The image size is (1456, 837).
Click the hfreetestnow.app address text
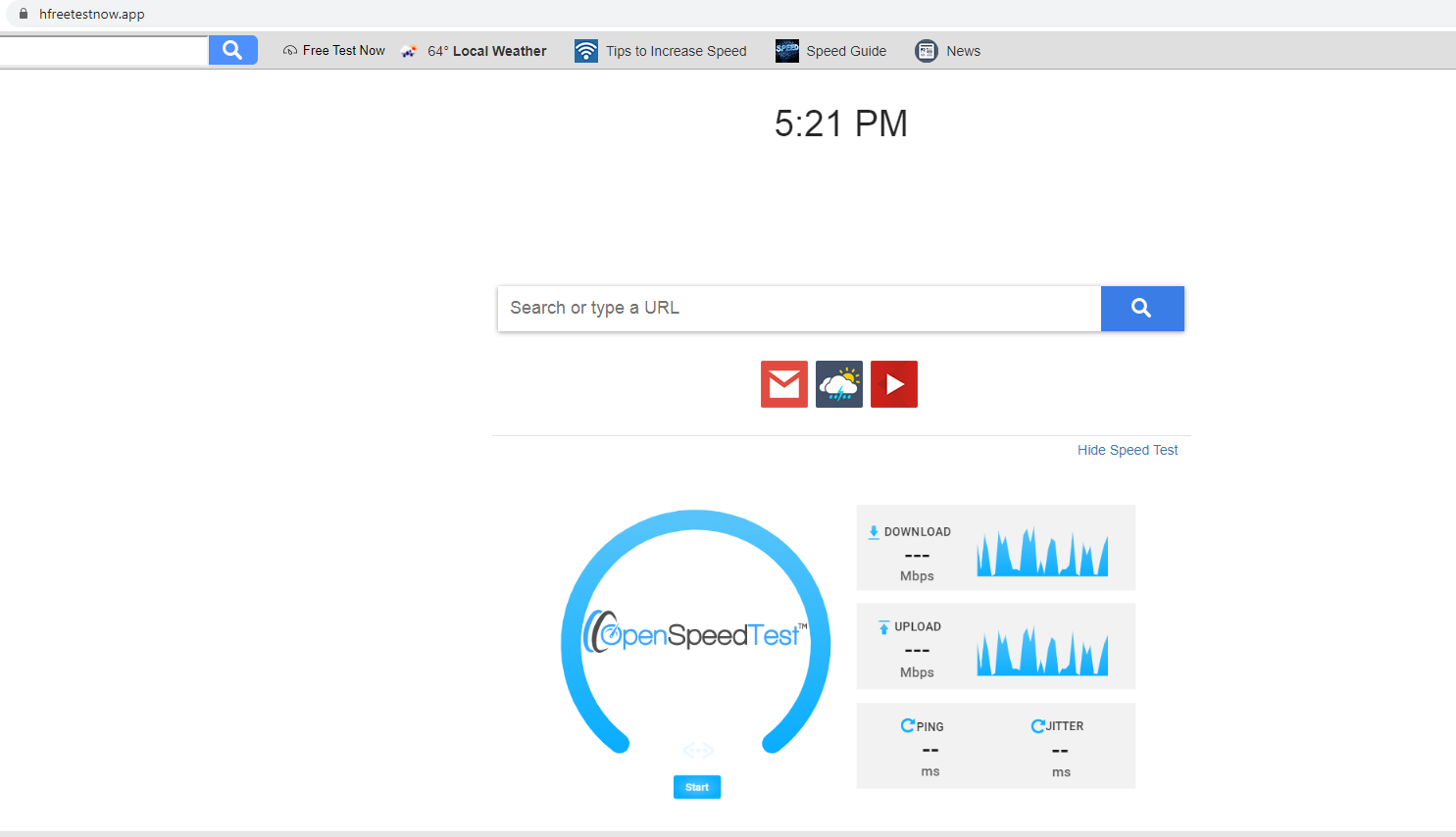click(x=92, y=14)
